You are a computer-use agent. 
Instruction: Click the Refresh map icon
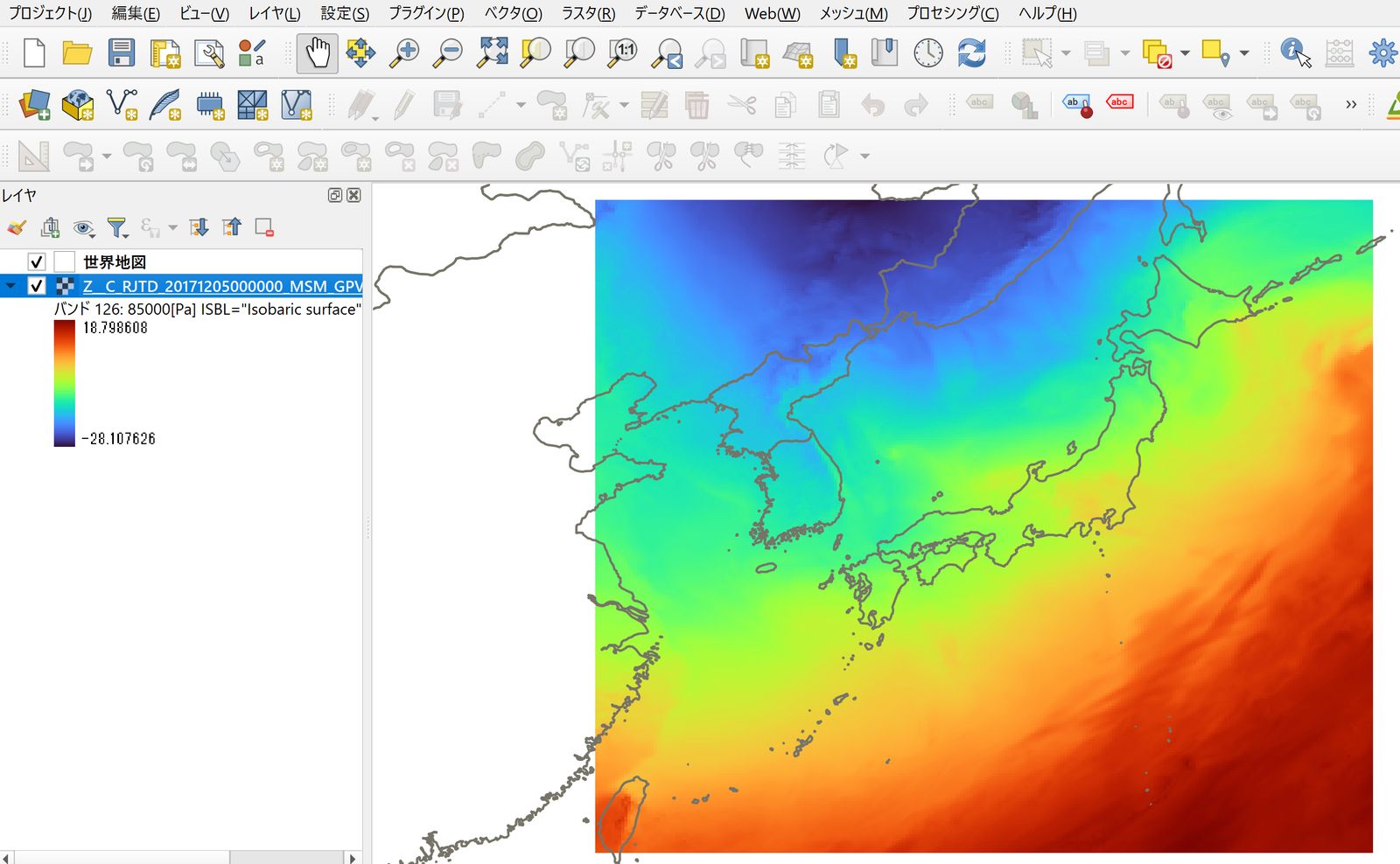coord(971,53)
